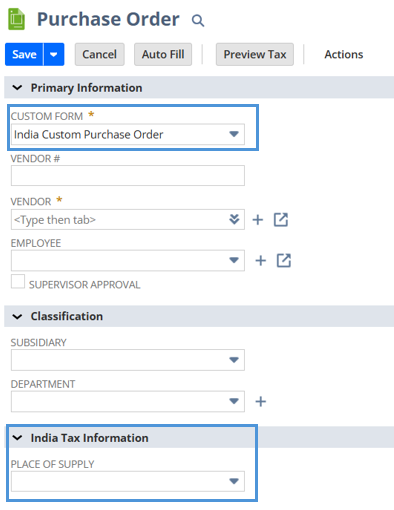
Task: Toggle the Supervisor Approval checkbox
Action: [x=18, y=281]
